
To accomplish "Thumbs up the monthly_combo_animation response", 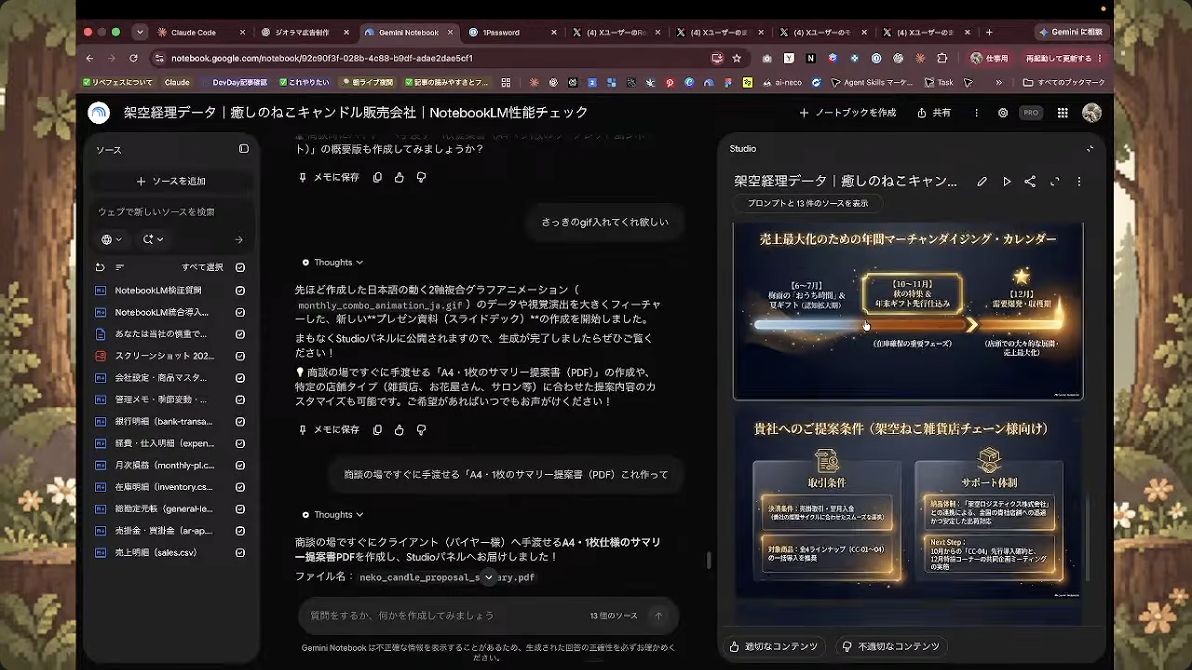I will tap(399, 430).
